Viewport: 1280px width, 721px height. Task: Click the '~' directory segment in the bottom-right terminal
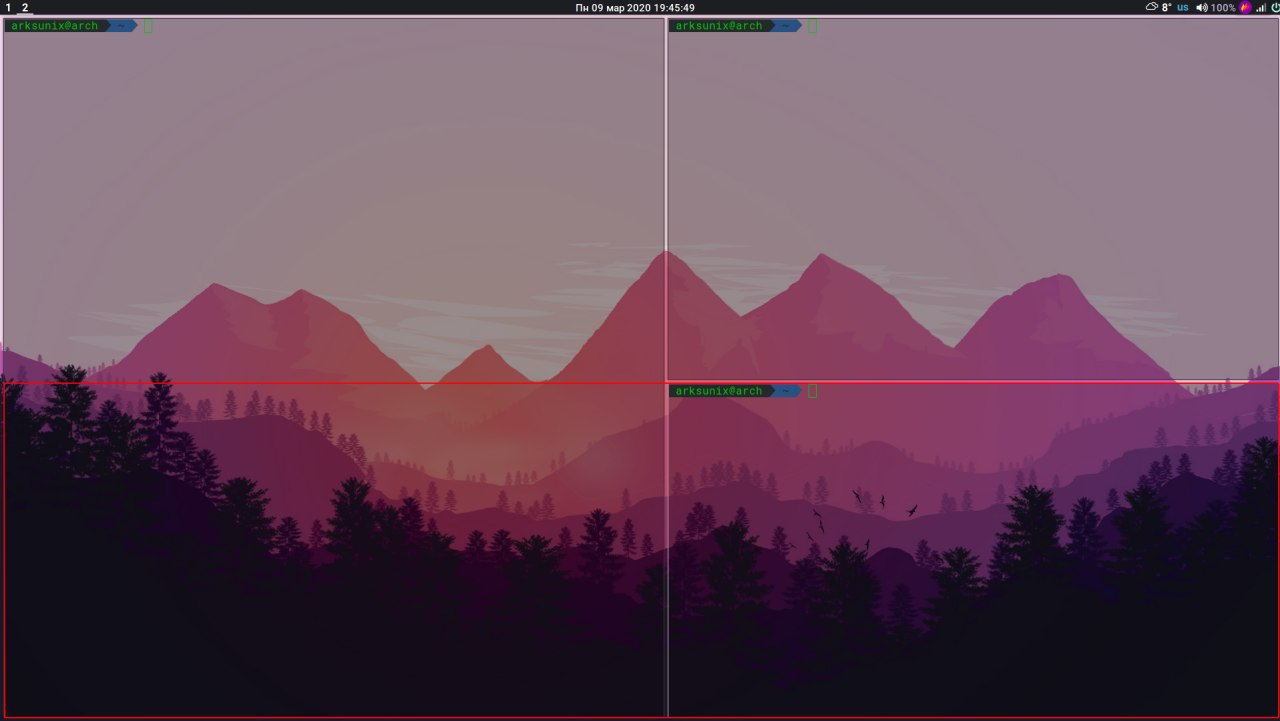coord(786,391)
